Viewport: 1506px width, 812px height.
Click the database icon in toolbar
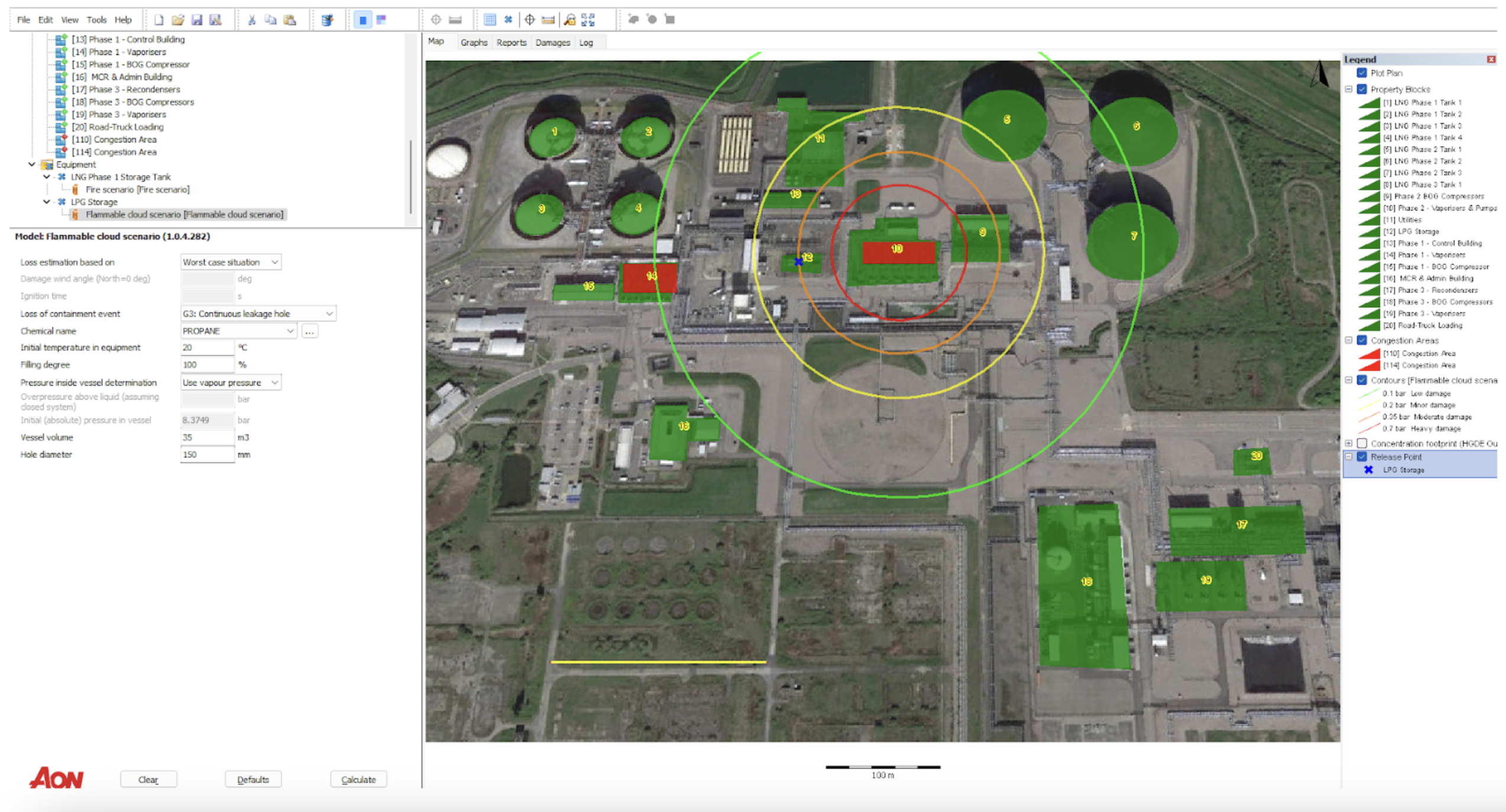pyautogui.click(x=327, y=20)
